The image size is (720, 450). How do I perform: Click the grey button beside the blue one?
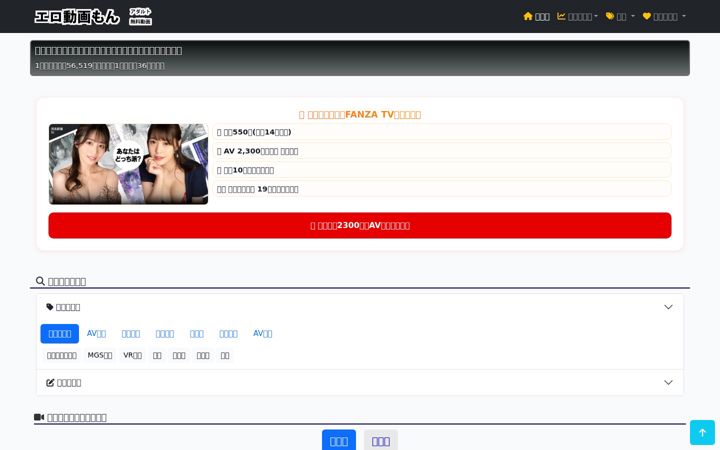click(381, 440)
